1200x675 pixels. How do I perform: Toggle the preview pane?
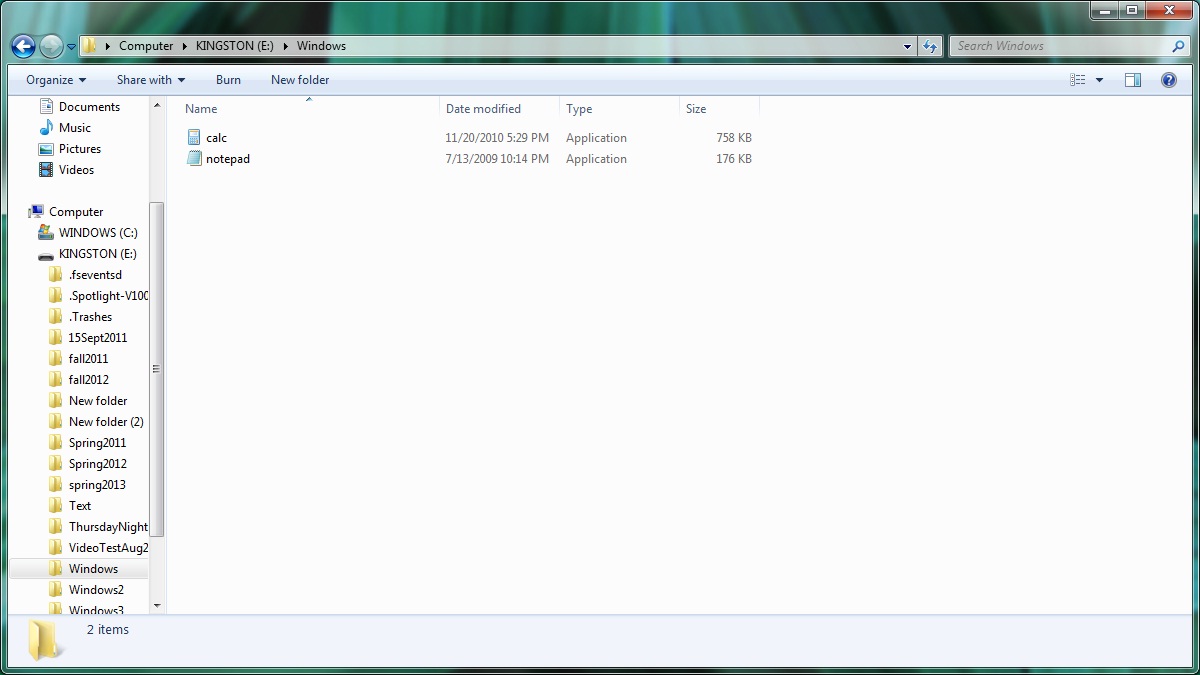tap(1133, 80)
